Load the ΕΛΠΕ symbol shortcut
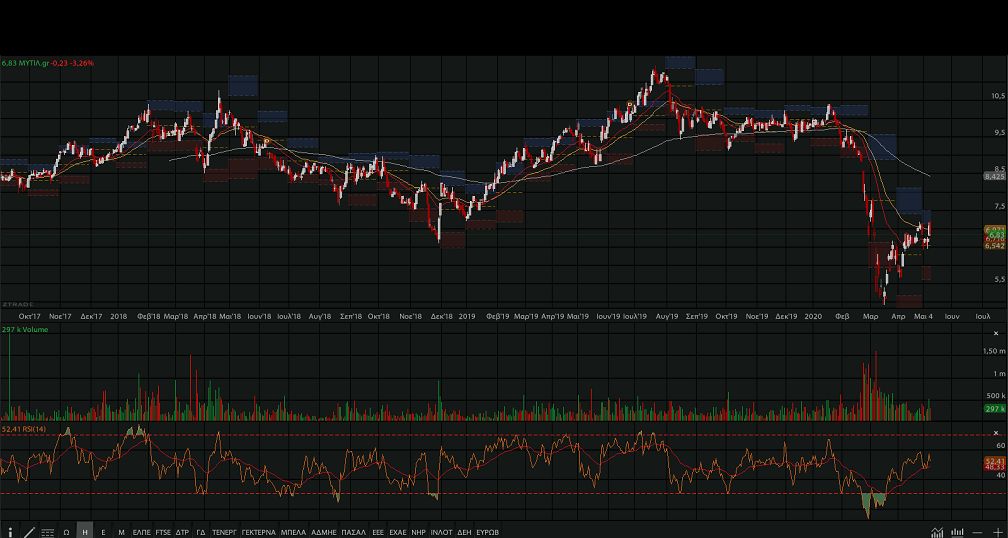The image size is (1008, 538). point(141,531)
